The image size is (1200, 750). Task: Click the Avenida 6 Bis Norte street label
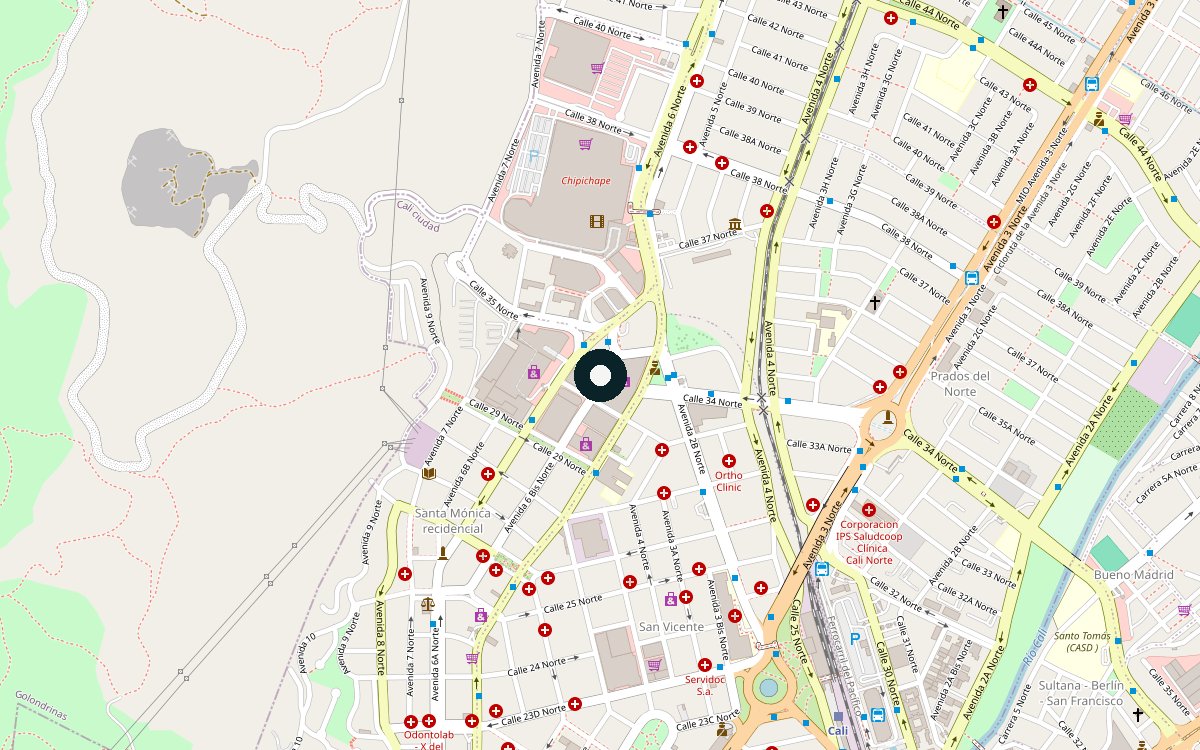528,498
